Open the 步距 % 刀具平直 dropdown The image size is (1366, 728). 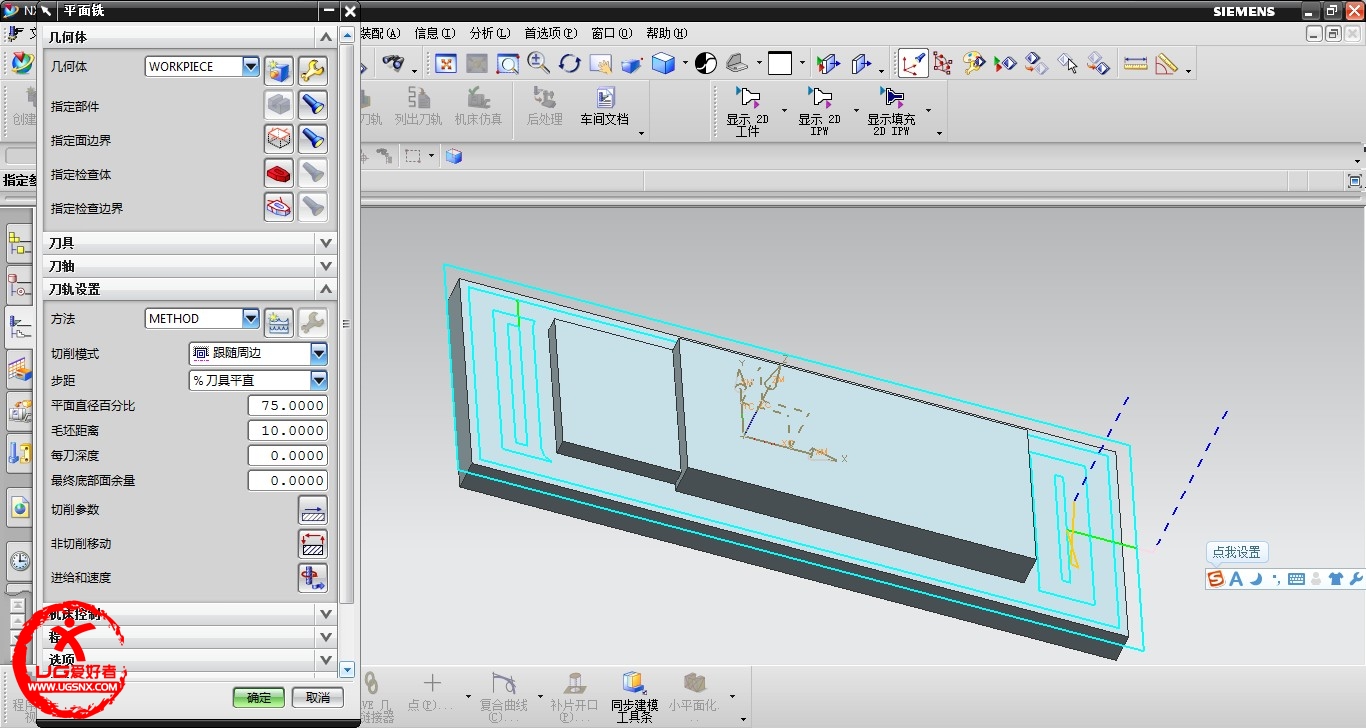tap(319, 381)
